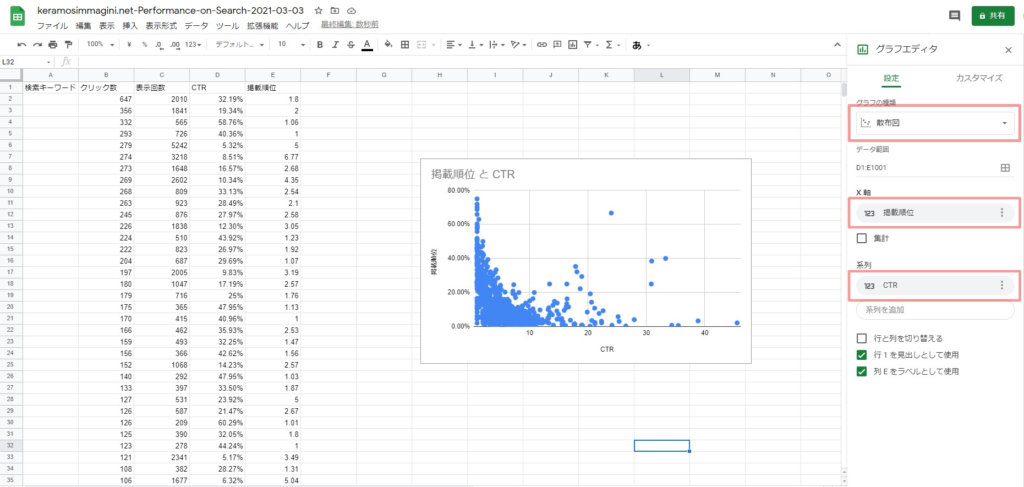Enable the 集計 checkbox
The width and height of the screenshot is (1024, 487).
pos(862,238)
